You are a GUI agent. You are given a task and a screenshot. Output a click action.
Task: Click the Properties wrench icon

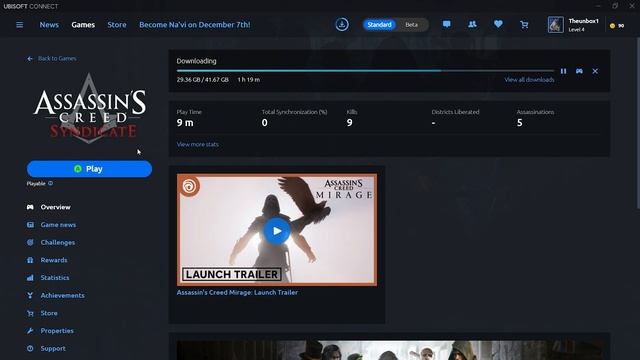[30, 331]
